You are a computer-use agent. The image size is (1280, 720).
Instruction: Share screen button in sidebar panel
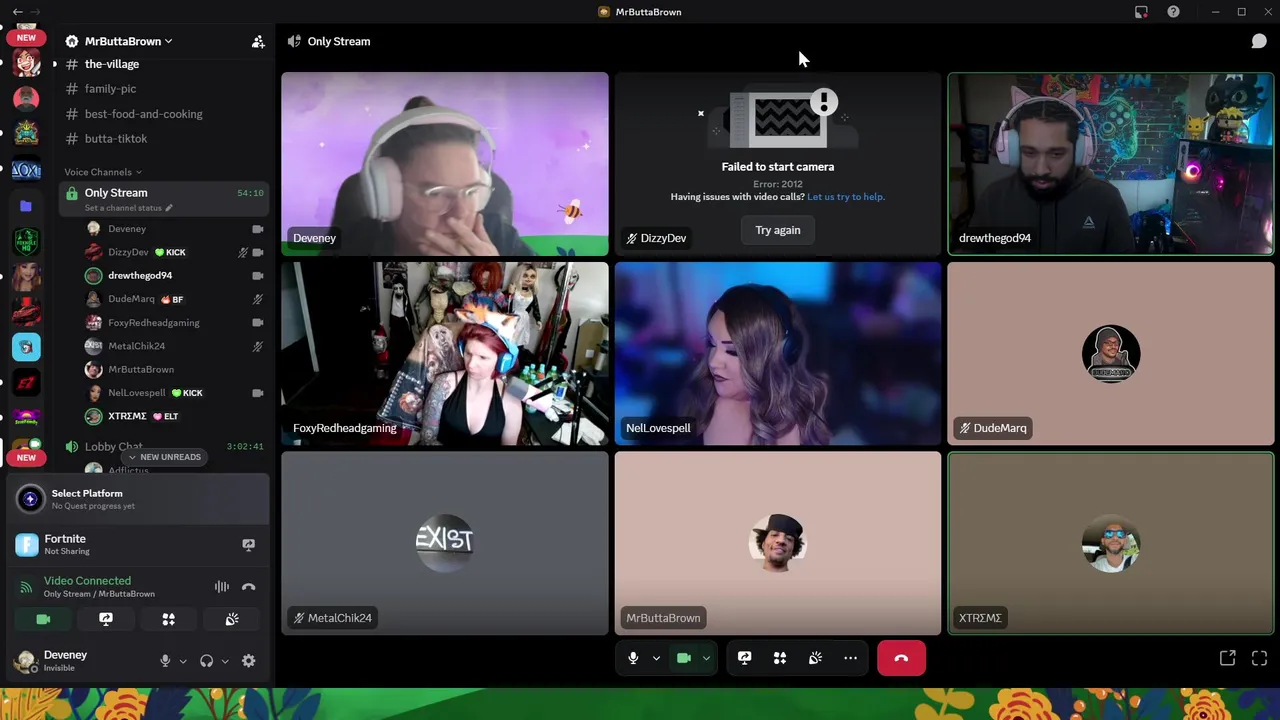coord(106,620)
